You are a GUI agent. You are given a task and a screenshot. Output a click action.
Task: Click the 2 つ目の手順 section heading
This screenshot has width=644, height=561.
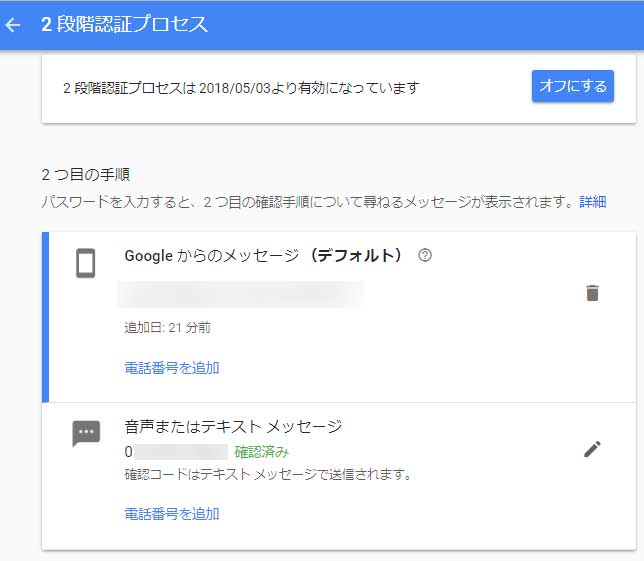(86, 174)
